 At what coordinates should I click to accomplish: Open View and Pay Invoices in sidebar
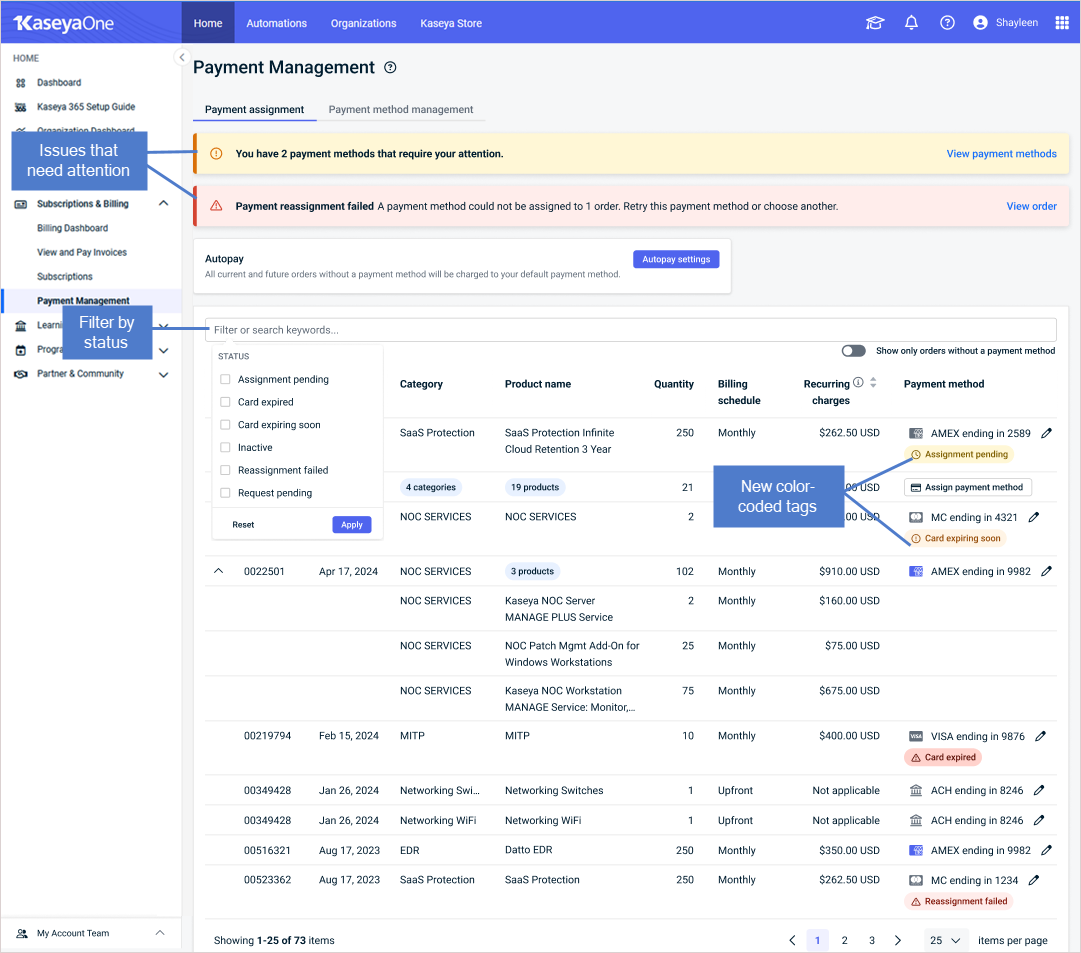click(x=82, y=252)
